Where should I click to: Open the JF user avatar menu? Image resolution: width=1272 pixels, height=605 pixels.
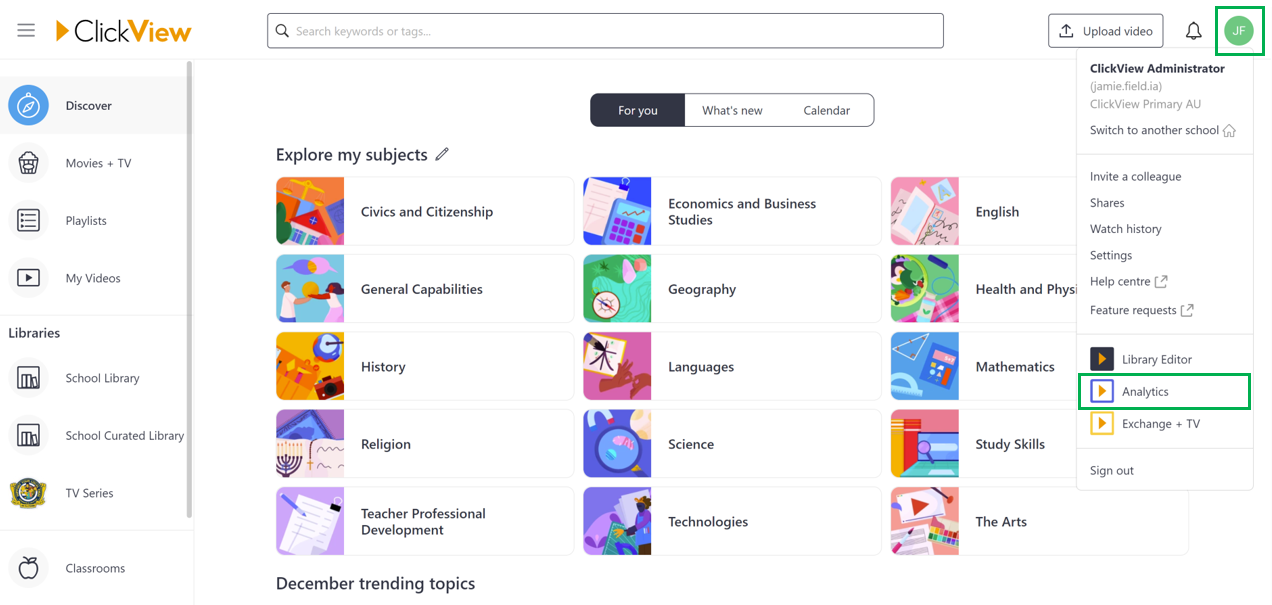1238,31
